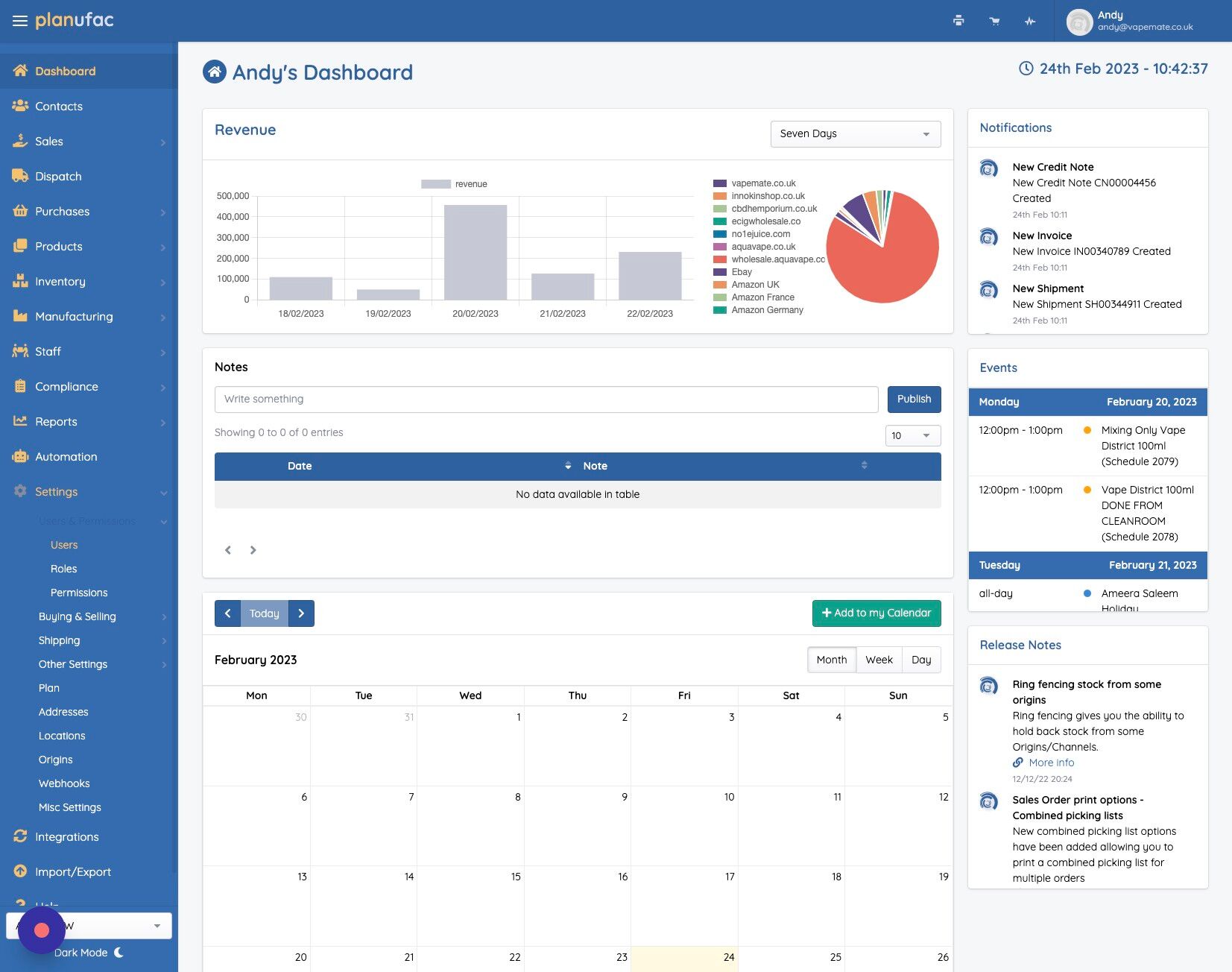Click the activity pulse icon in top bar
Screen dimensions: 1232x972
pyautogui.click(x=1030, y=21)
